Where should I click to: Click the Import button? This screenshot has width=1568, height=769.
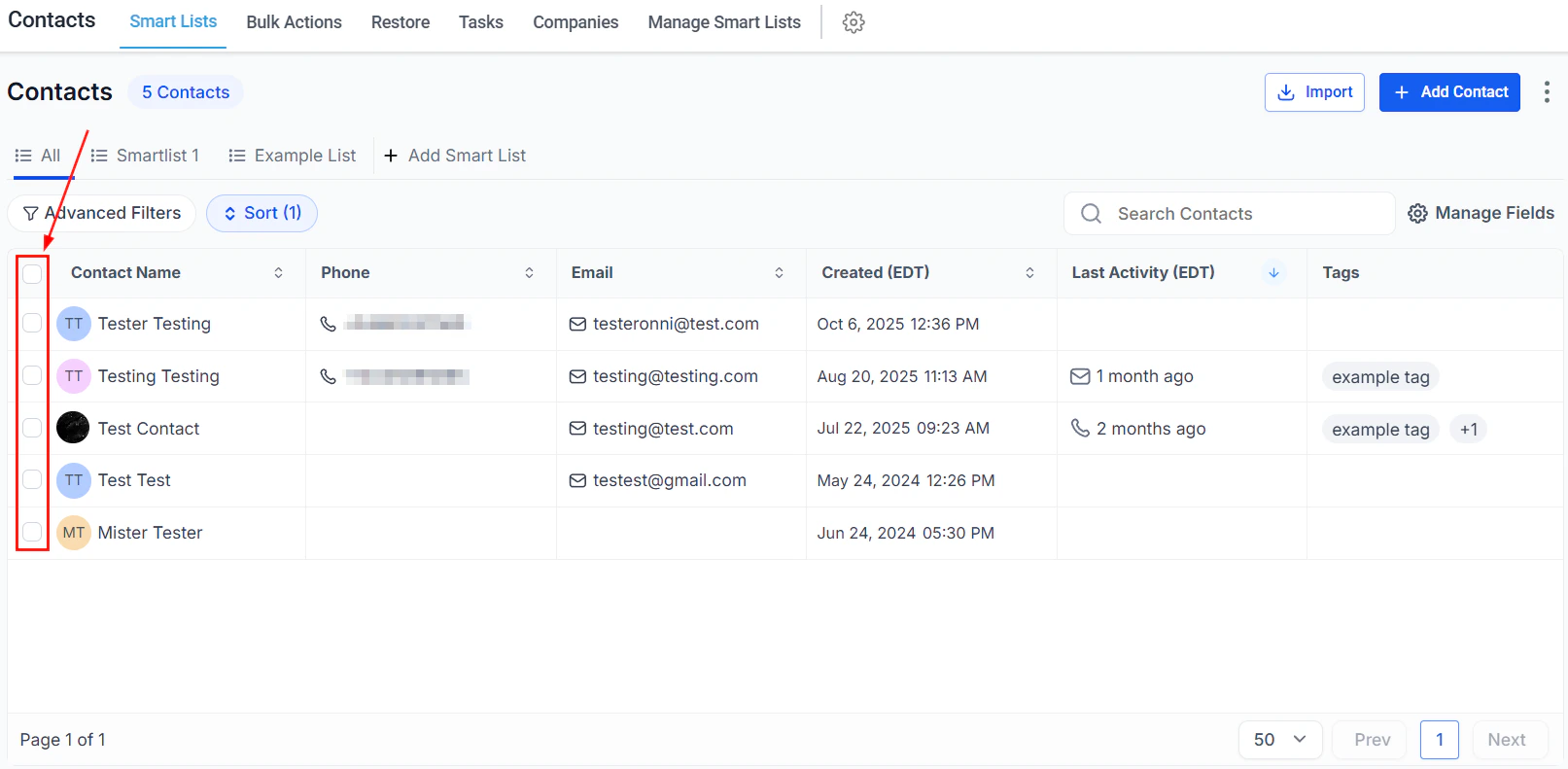pyautogui.click(x=1314, y=92)
